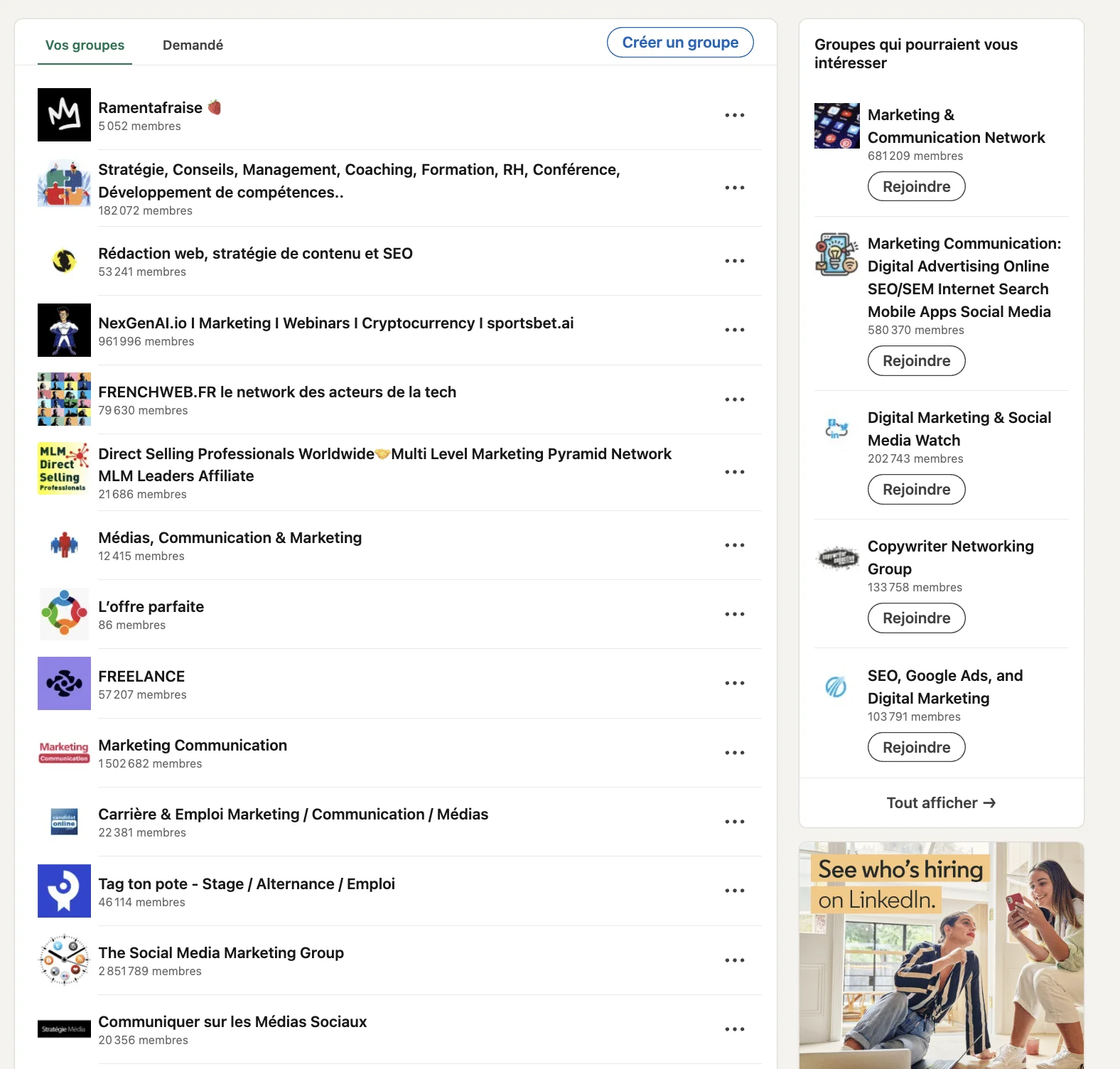This screenshot has width=1120, height=1069.
Task: Click the 1 502 682 membres count
Action: point(150,764)
